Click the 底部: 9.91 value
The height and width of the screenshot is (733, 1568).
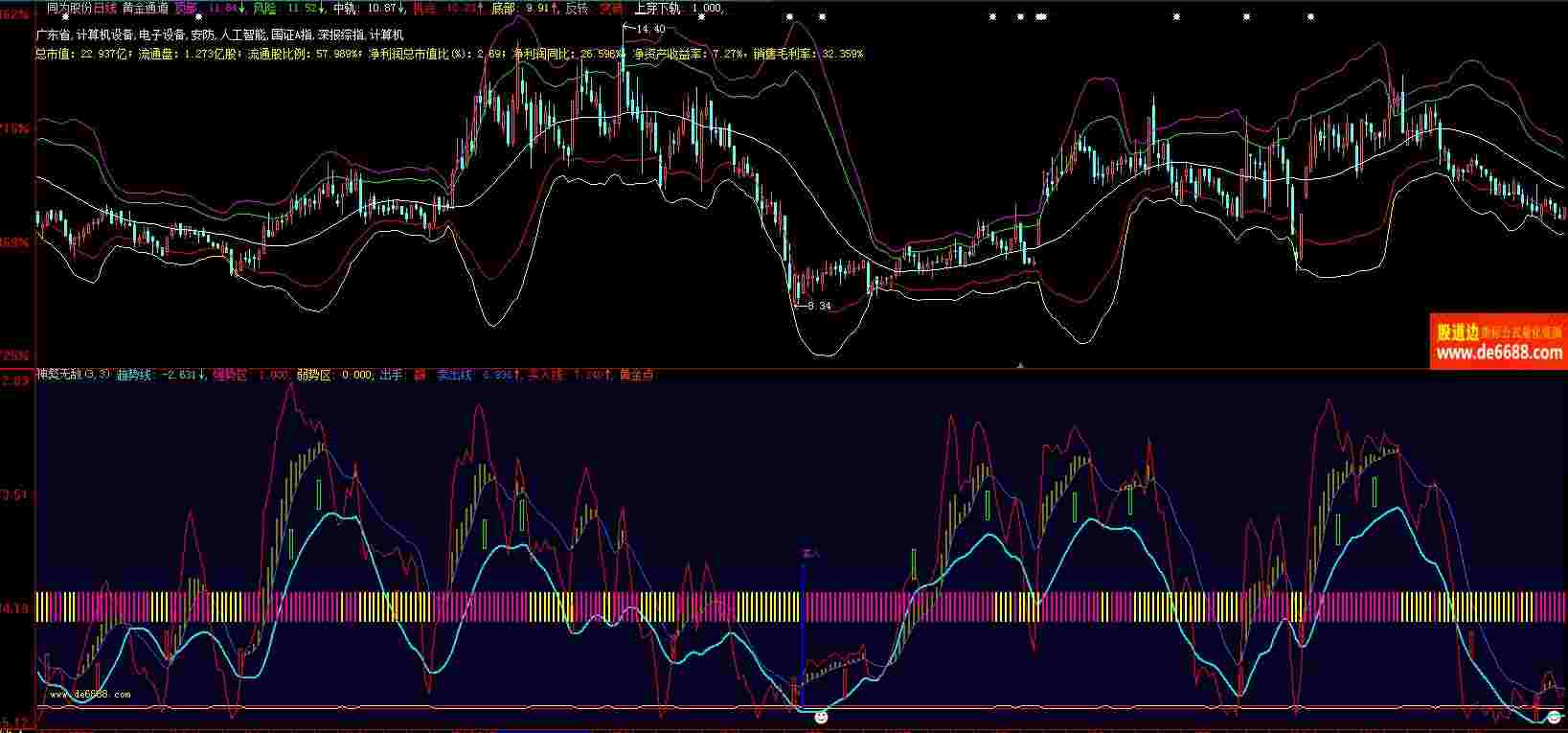[x=524, y=8]
